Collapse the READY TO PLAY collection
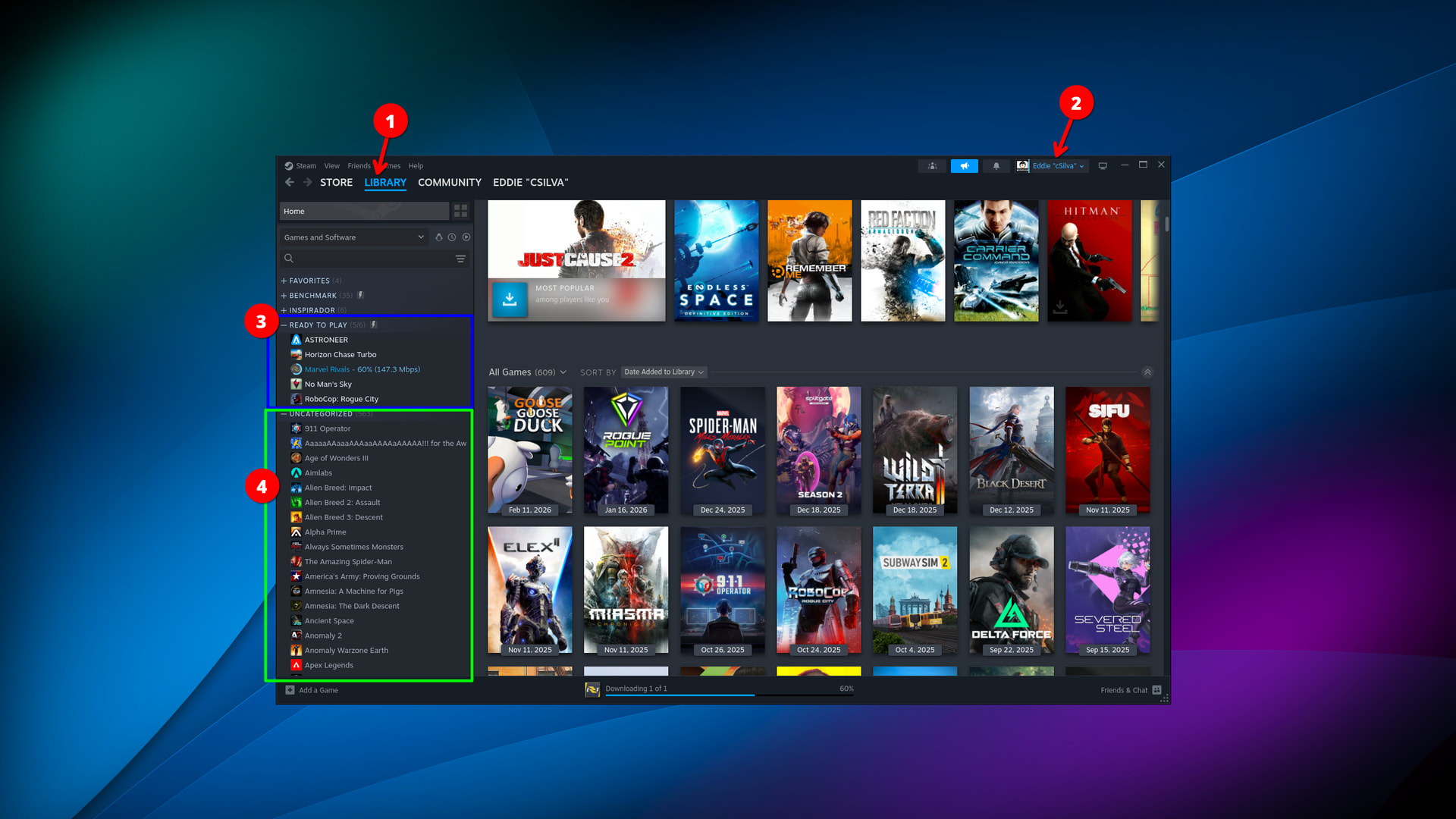 [x=284, y=325]
